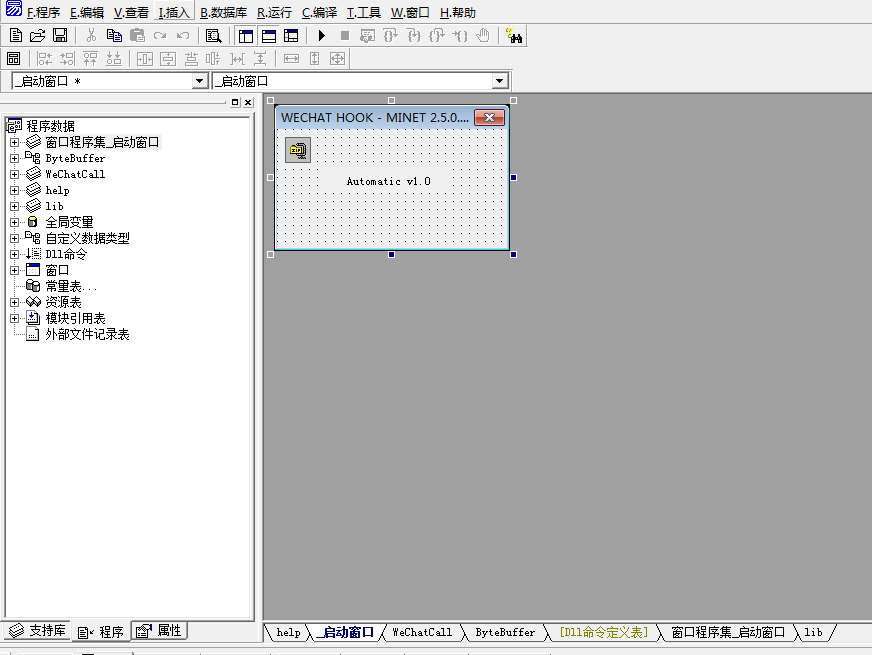Open the T.工具 menu
Screen dimensions: 872x655
(363, 13)
